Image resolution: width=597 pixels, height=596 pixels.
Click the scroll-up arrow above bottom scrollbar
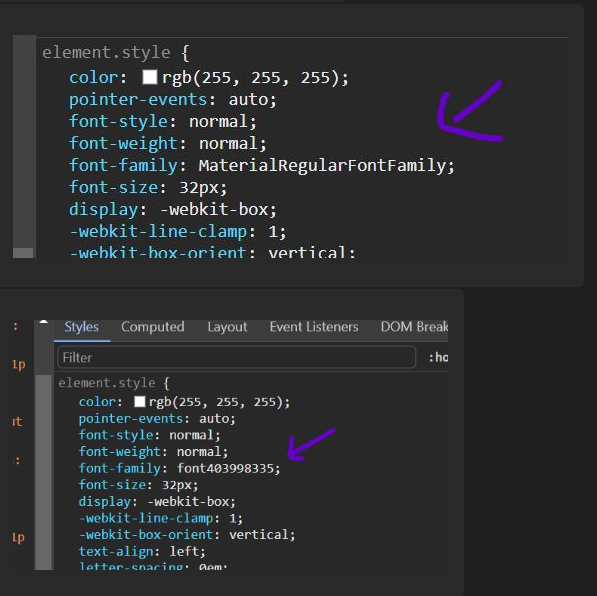[x=43, y=322]
